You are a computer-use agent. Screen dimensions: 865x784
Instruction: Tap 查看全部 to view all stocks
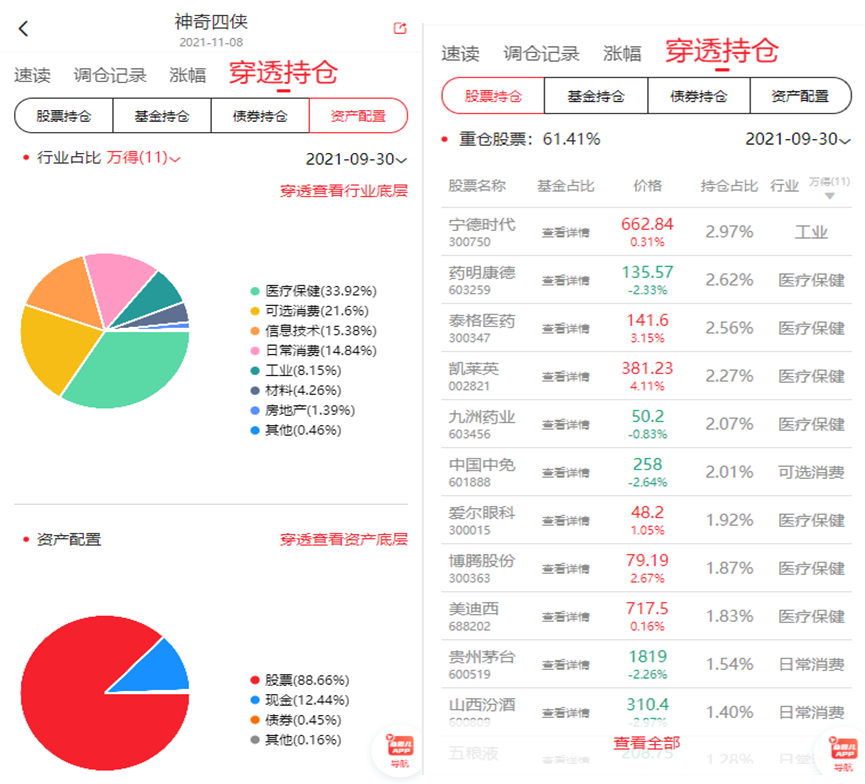coord(647,743)
